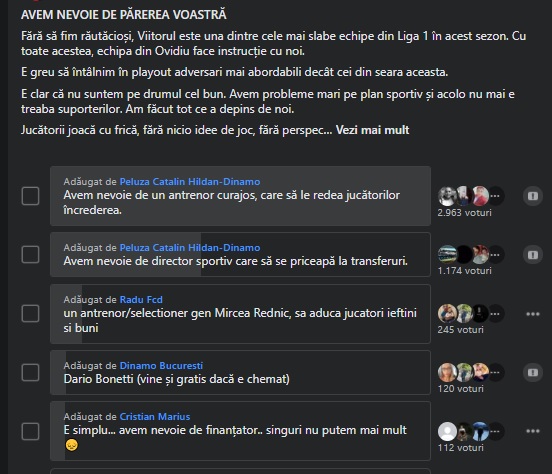Show more voters on the 245 voturi option

pyautogui.click(x=495, y=313)
